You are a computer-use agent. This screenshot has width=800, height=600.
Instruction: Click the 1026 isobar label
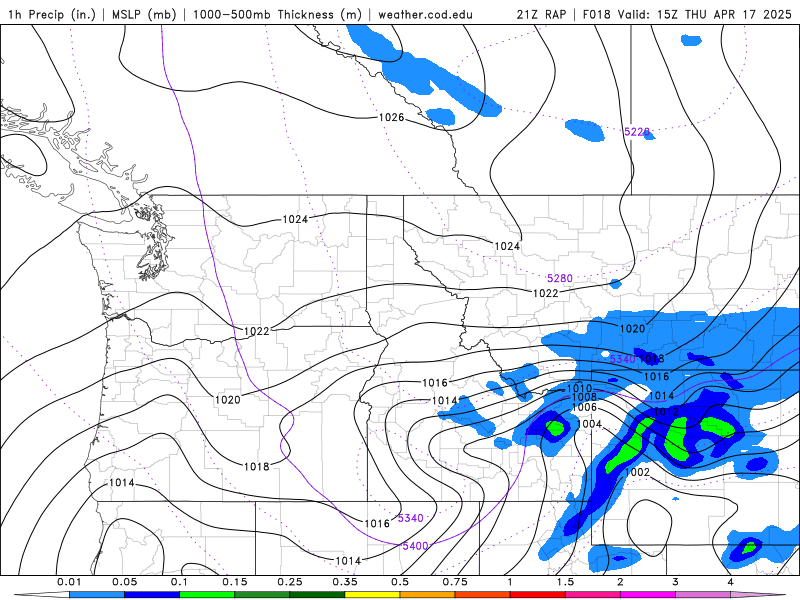click(x=391, y=117)
